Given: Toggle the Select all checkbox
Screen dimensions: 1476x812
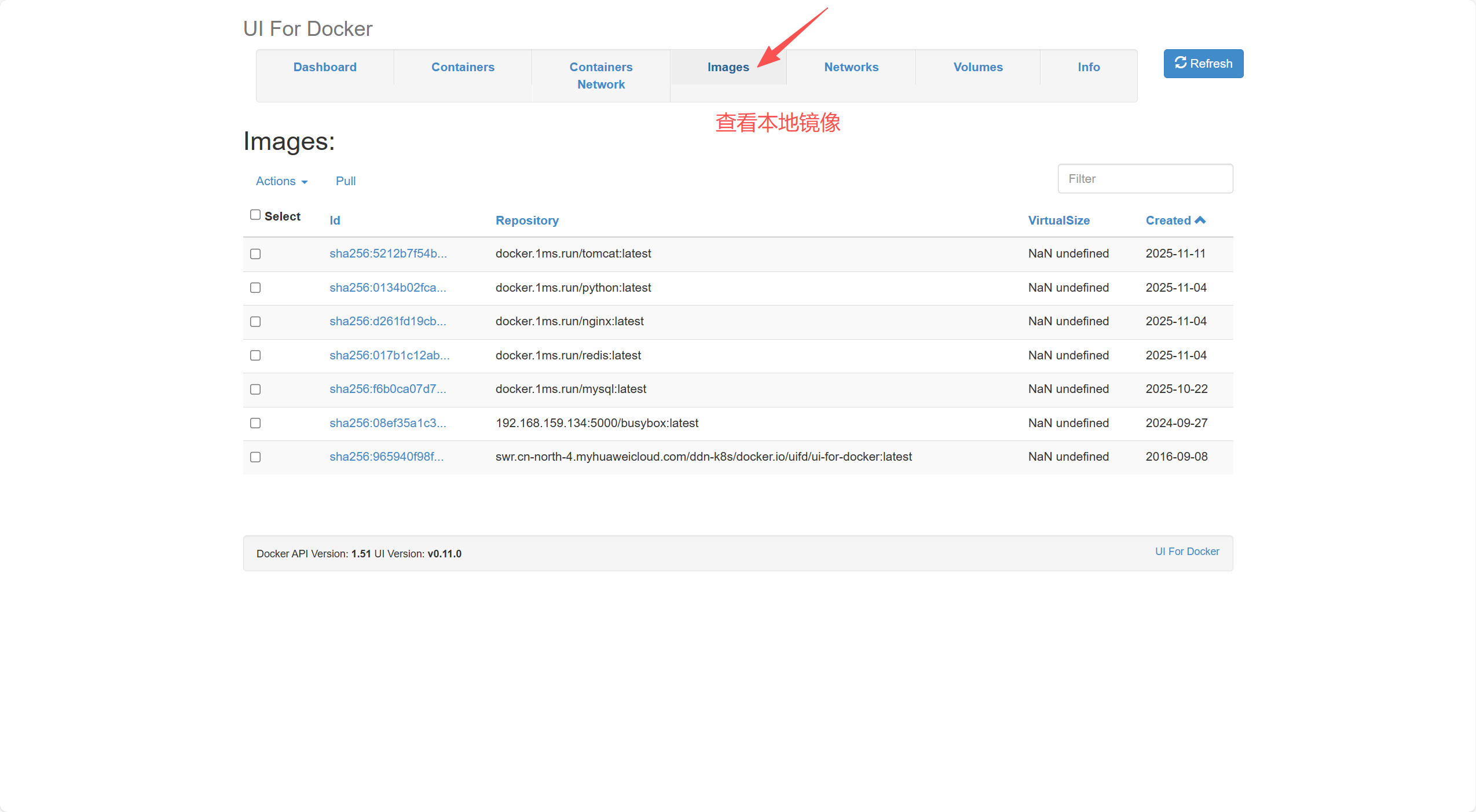Looking at the screenshot, I should (x=255, y=215).
